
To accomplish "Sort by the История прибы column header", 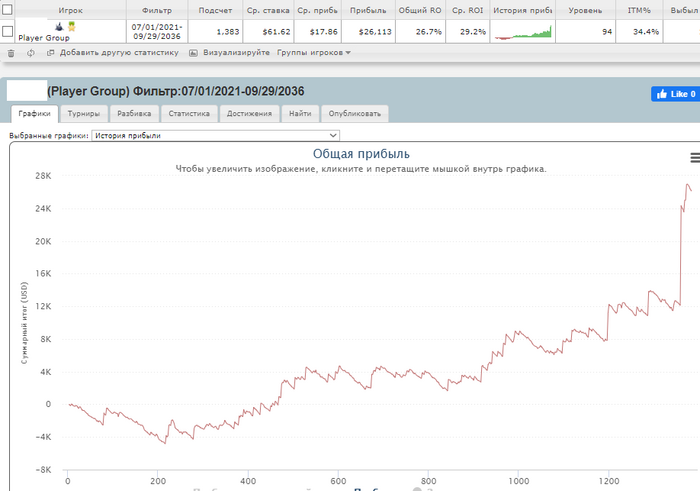I will tap(523, 10).
